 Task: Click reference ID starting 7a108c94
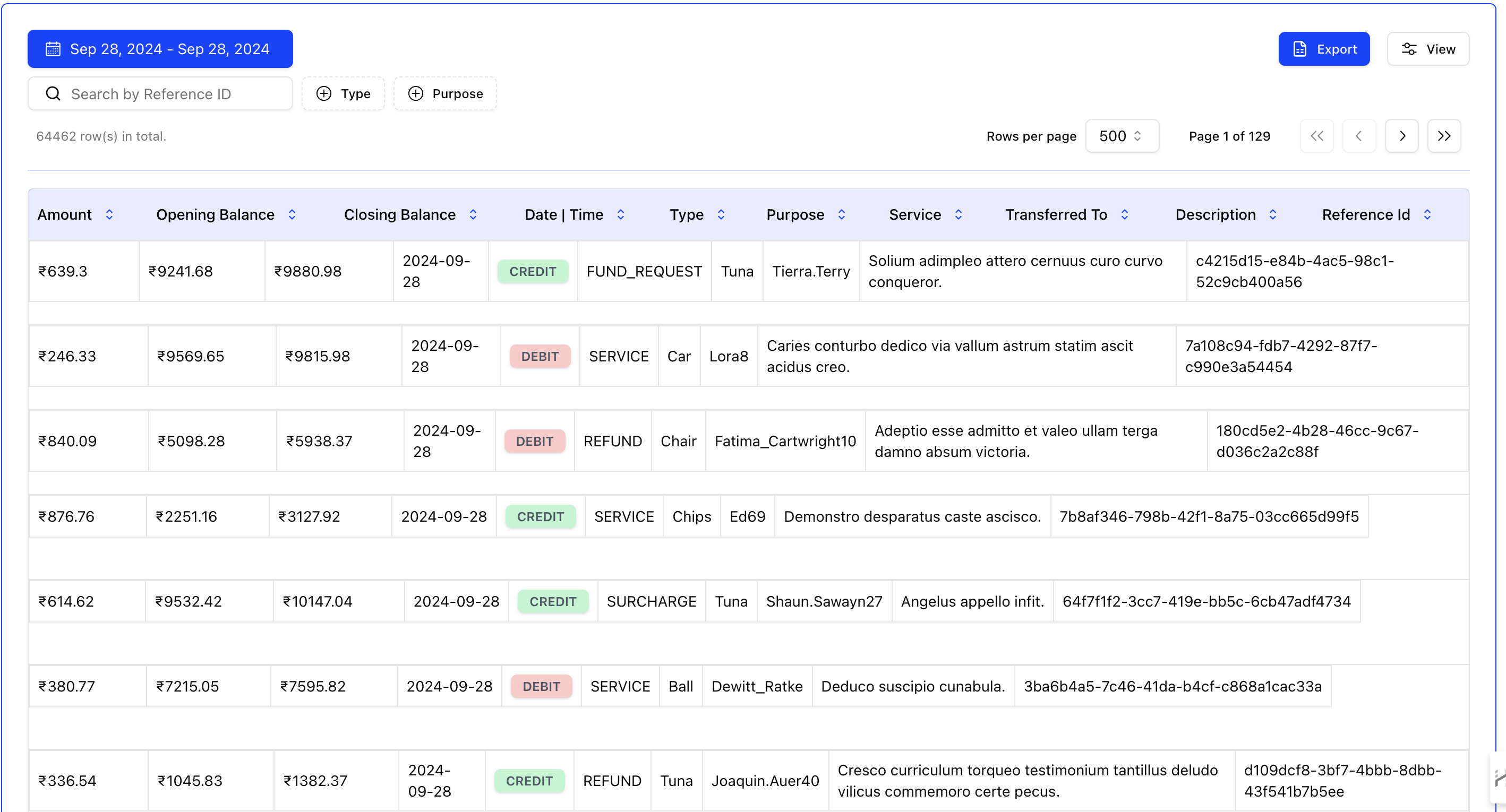1322,356
